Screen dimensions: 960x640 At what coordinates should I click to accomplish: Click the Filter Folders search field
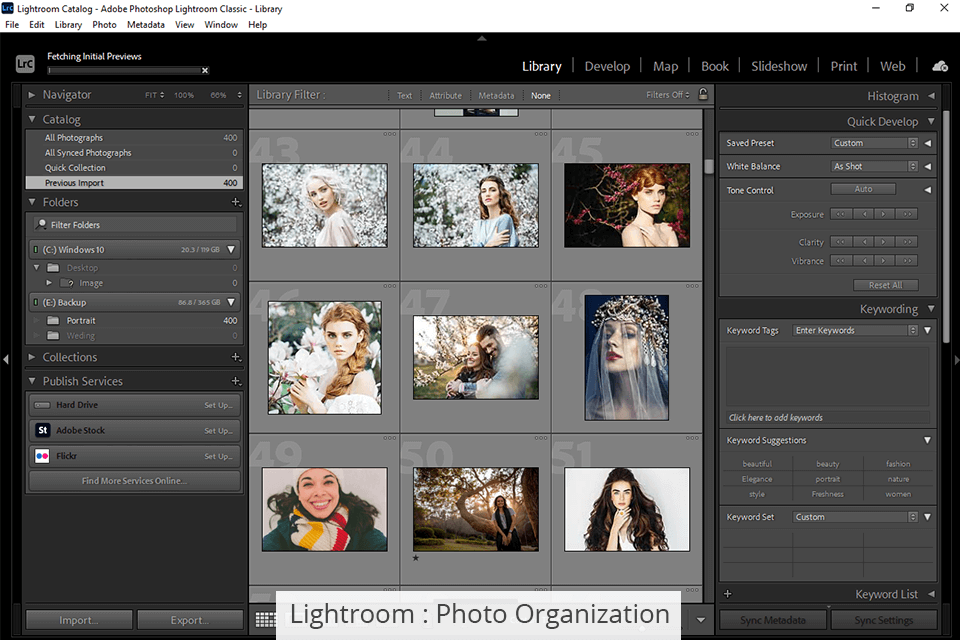(135, 224)
